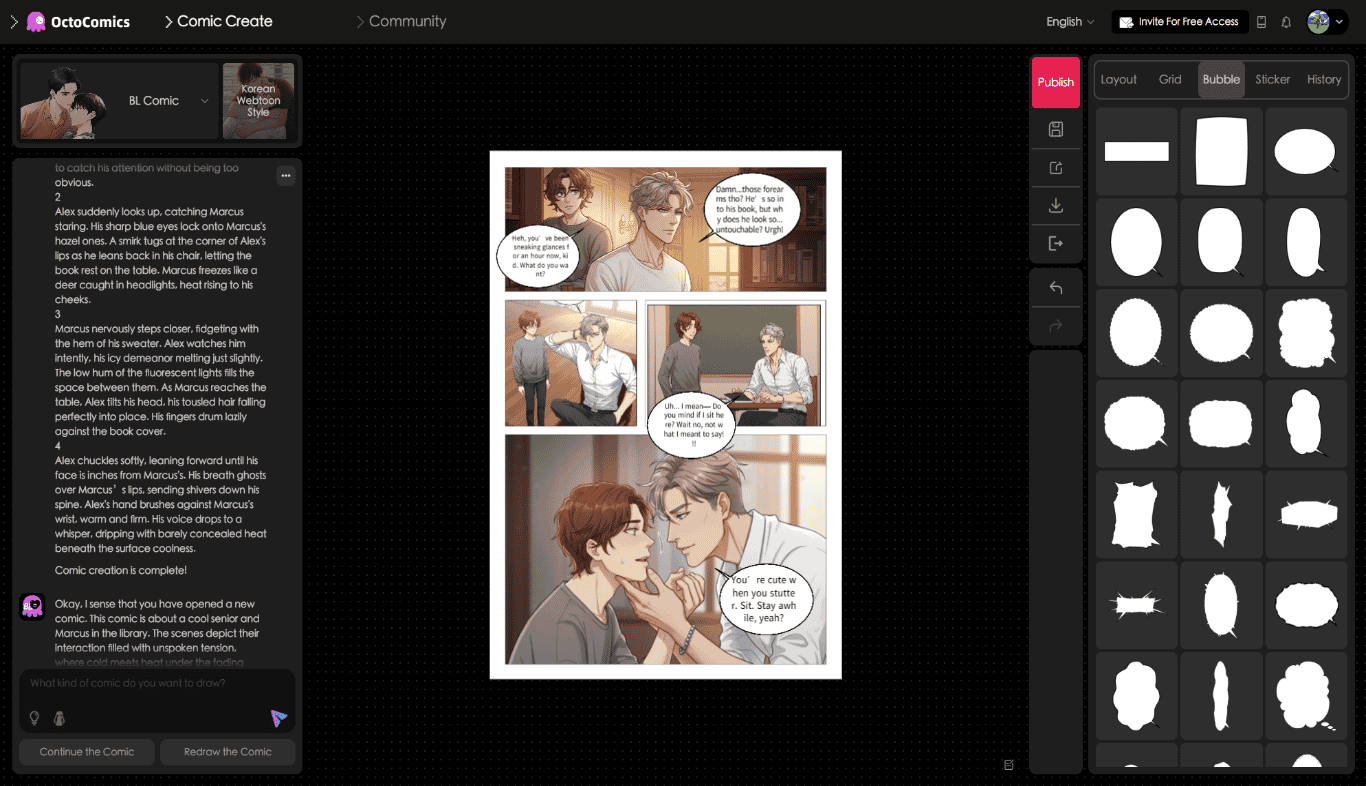1366x786 pixels.
Task: Open the Community section
Action: tap(401, 21)
